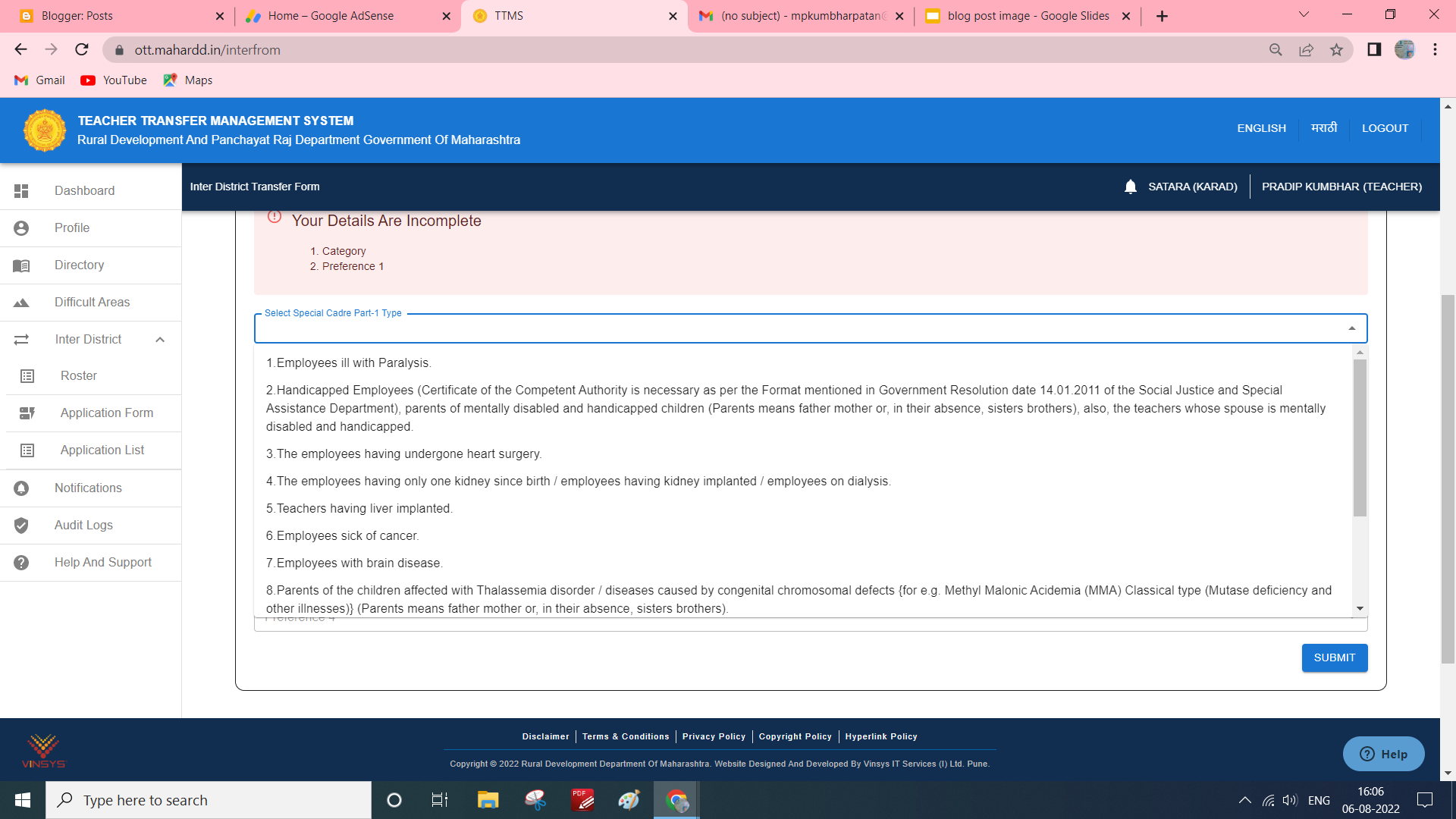Click the Roster list icon
Image resolution: width=1456 pixels, height=819 pixels.
[x=27, y=376]
